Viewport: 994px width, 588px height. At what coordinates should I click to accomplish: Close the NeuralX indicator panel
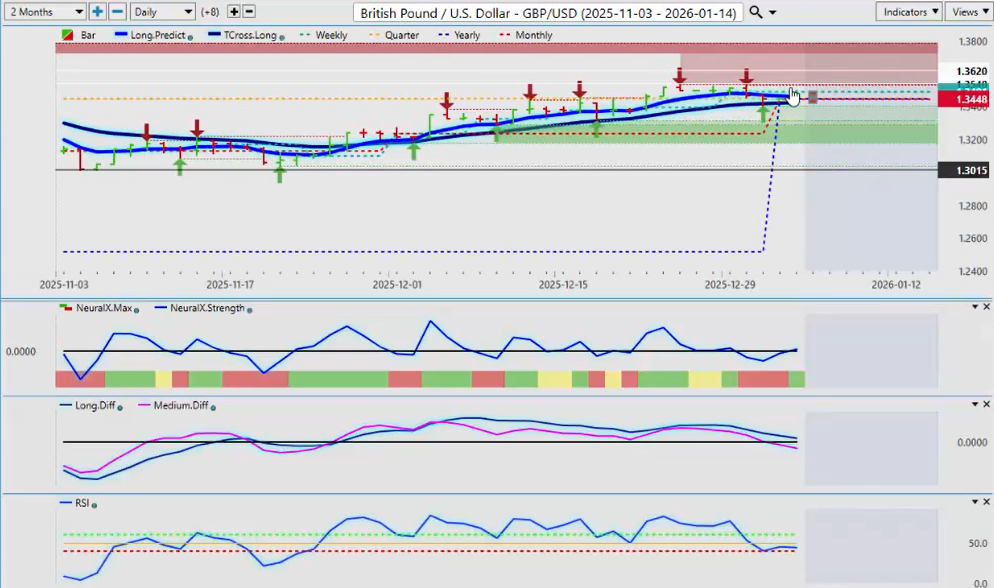[x=987, y=307]
